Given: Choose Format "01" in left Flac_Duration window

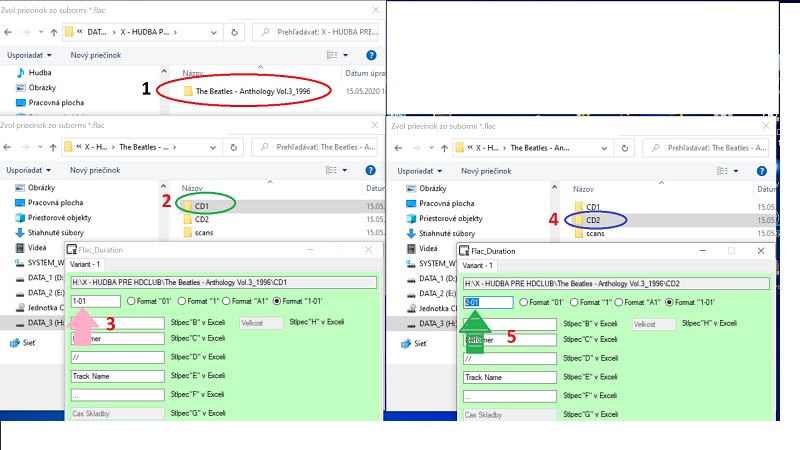Looking at the screenshot, I should click(131, 302).
